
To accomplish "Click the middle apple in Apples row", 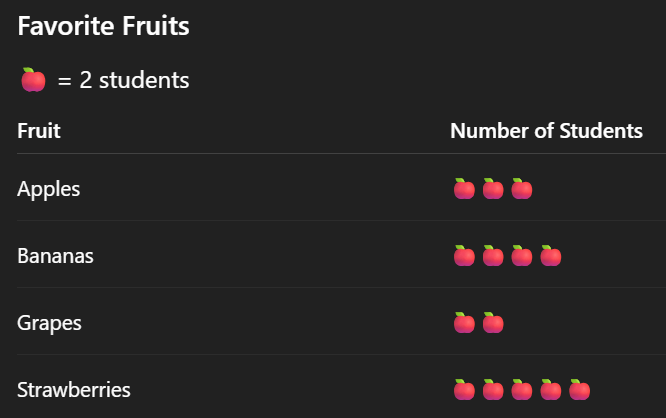I will click(493, 189).
